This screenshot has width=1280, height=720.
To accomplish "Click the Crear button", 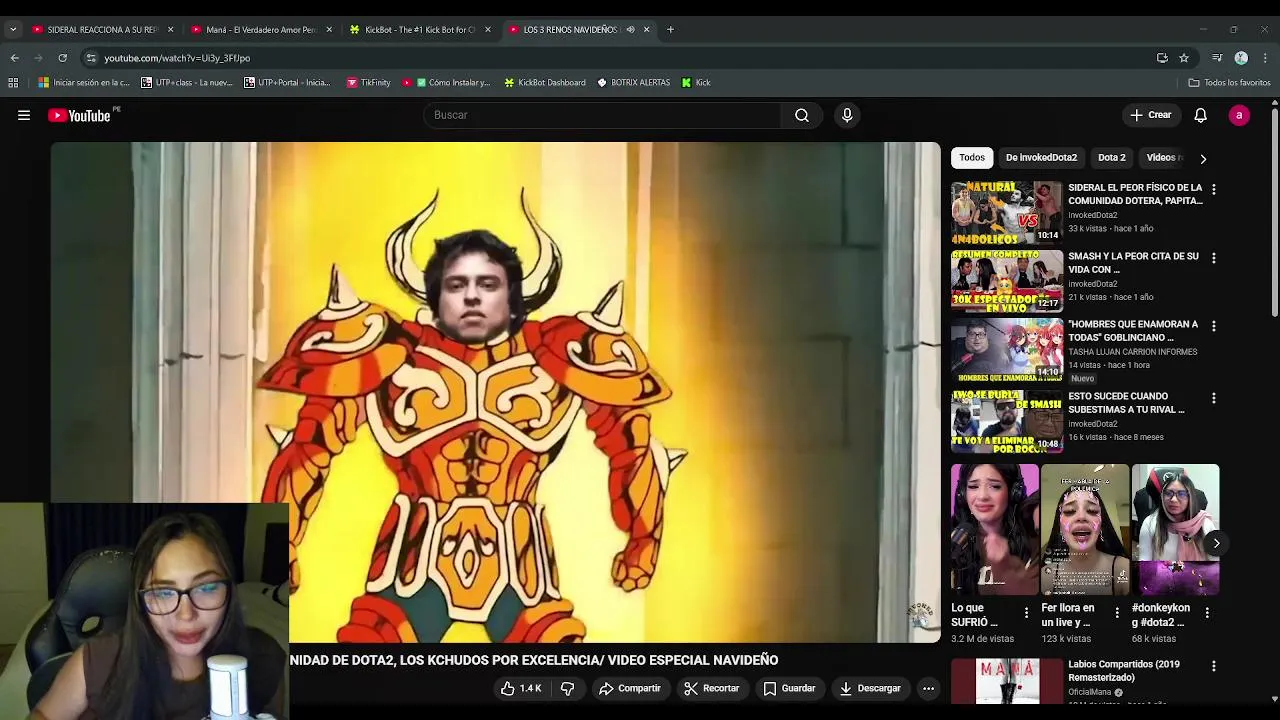I will click(x=1150, y=115).
